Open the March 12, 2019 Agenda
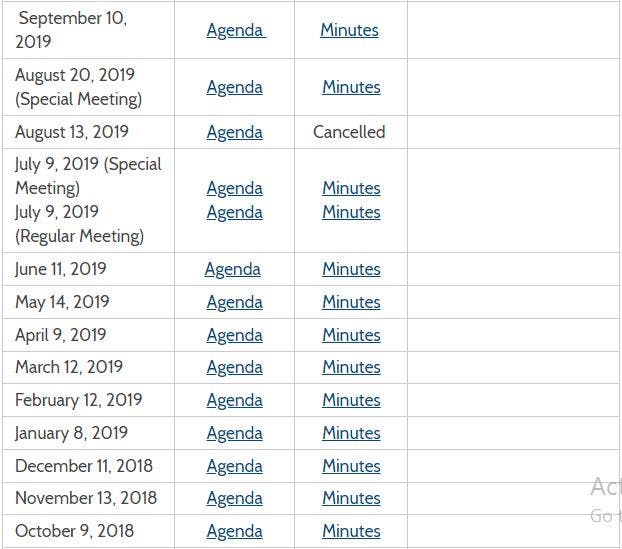The width and height of the screenshot is (622, 549). tap(234, 367)
